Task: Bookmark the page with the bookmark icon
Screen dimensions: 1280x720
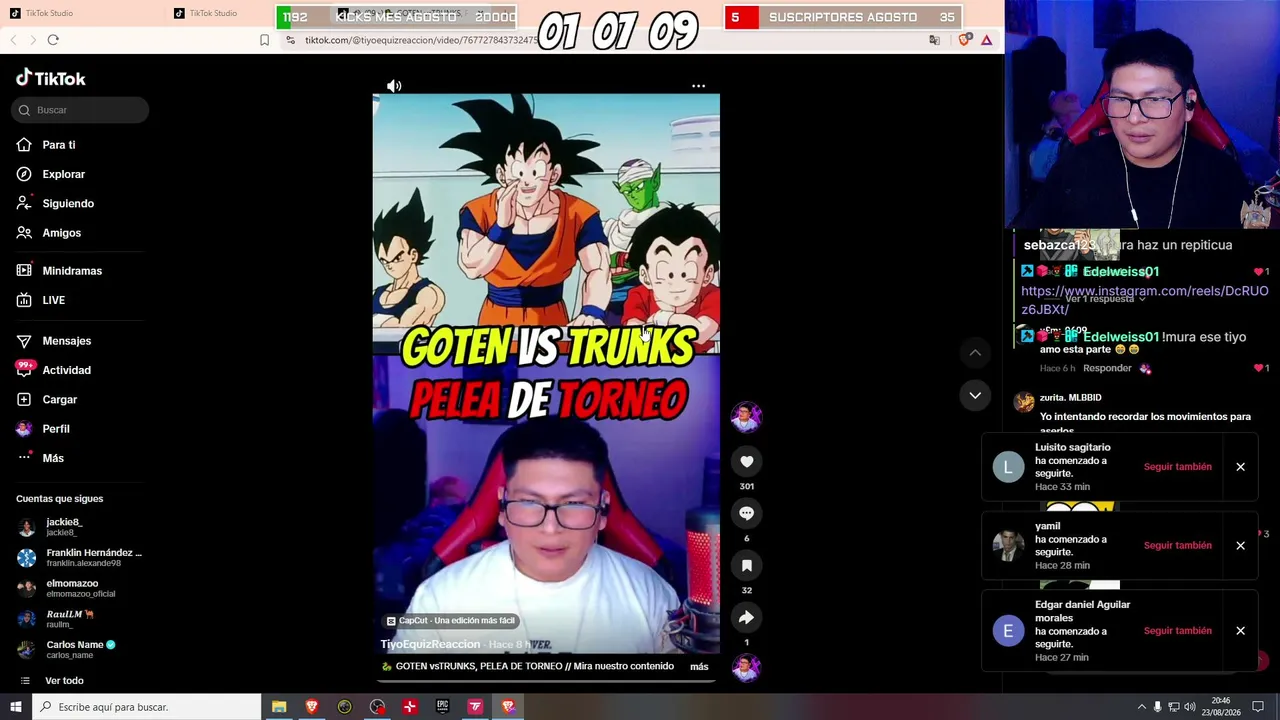Action: pos(264,40)
